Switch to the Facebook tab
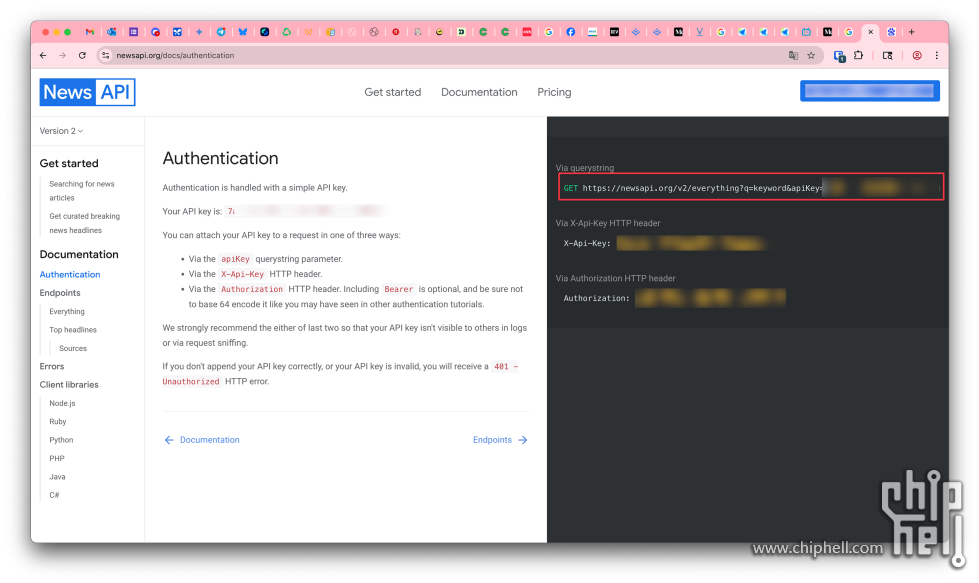Viewport: 979px width, 583px height. click(x=571, y=32)
